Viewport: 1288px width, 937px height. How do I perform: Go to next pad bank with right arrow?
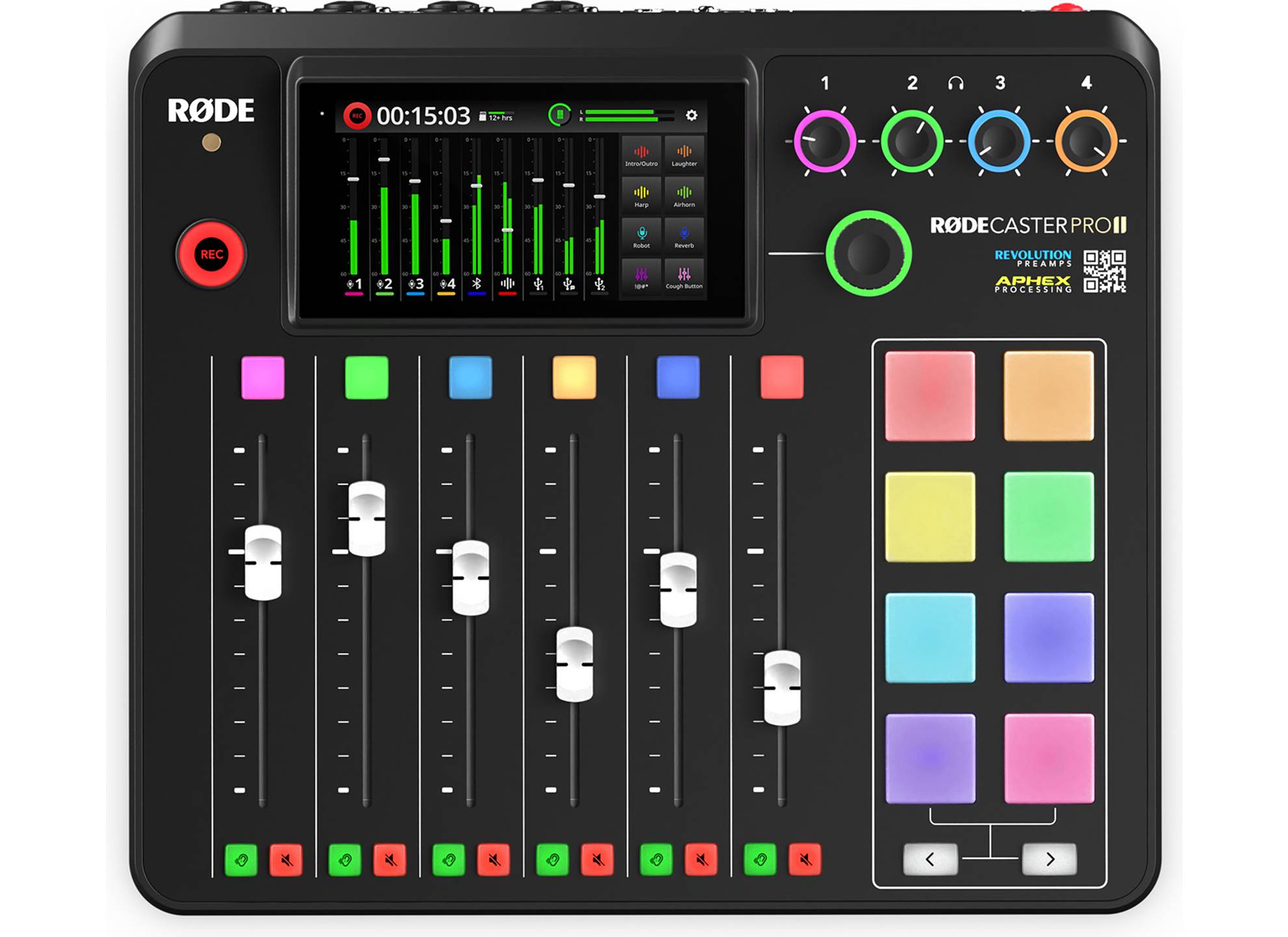click(1050, 860)
